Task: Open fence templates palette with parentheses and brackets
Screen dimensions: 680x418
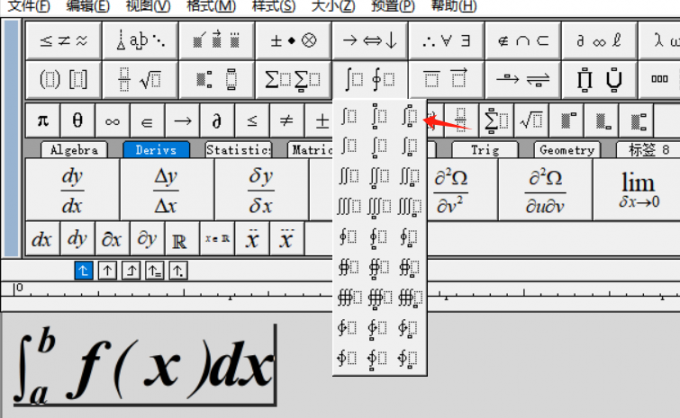Action: [x=64, y=80]
